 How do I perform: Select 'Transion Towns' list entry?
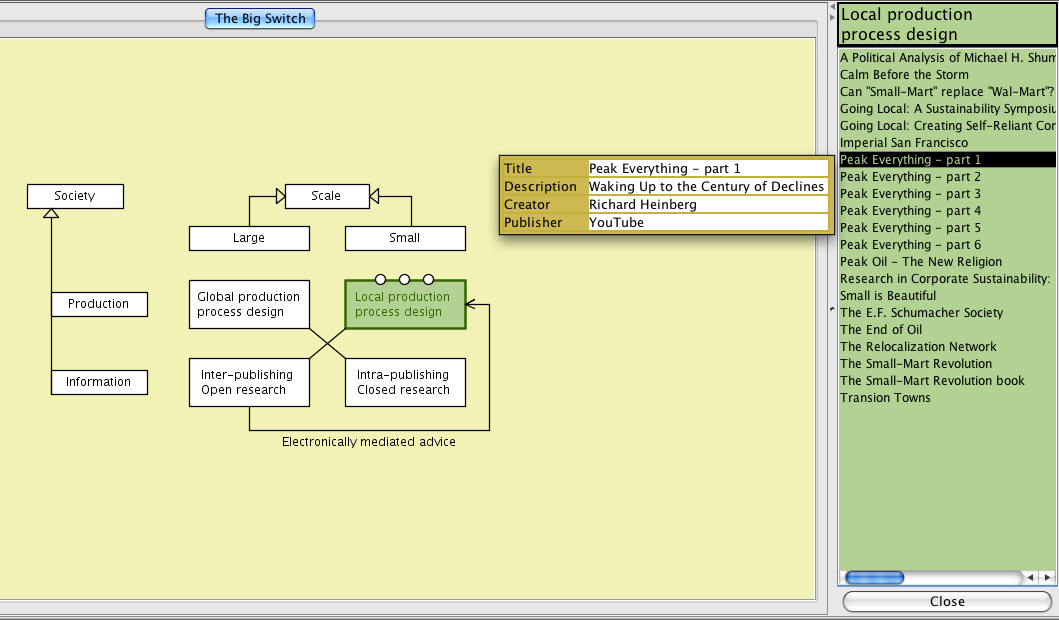885,398
